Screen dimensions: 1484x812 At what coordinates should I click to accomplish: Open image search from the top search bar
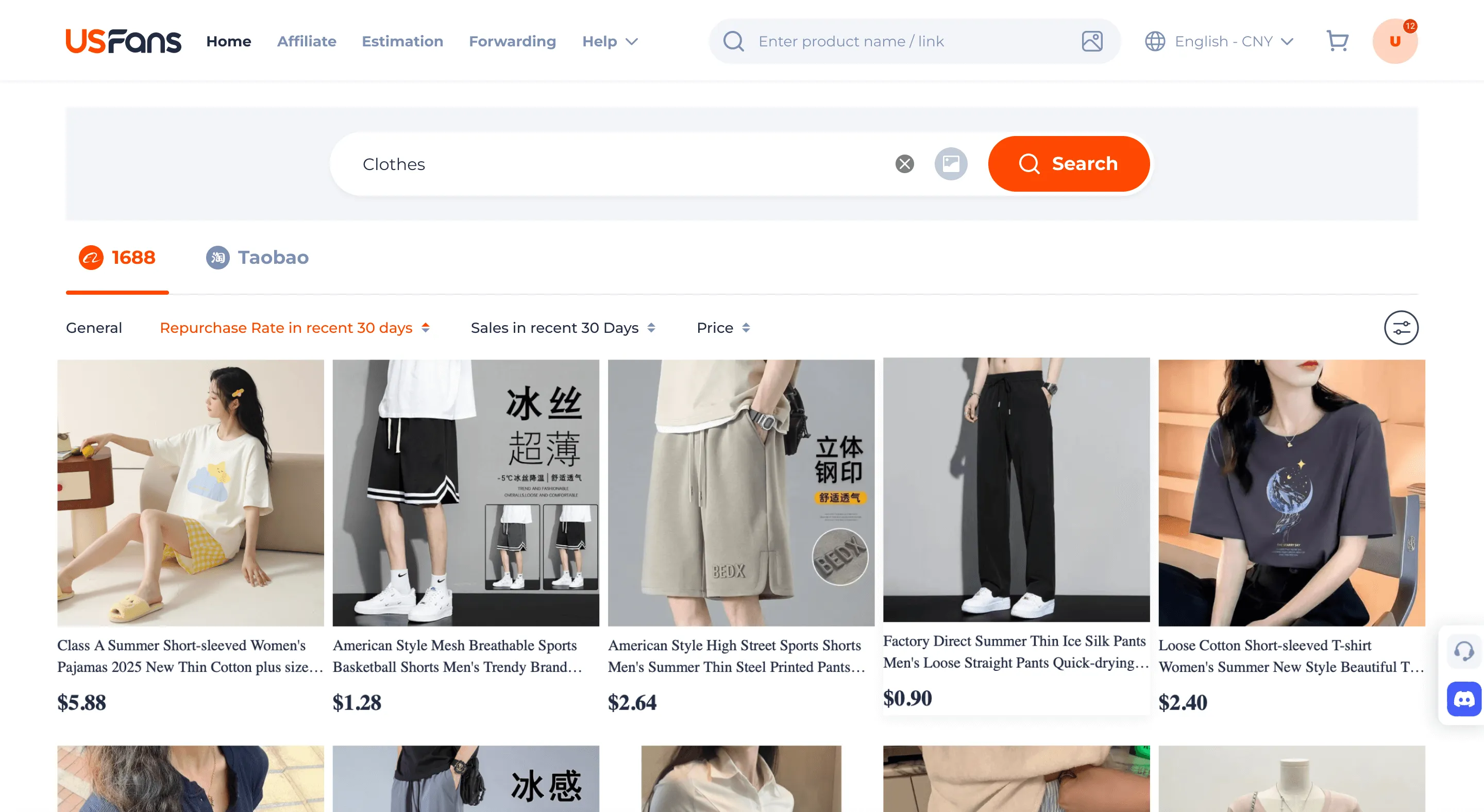1092,41
